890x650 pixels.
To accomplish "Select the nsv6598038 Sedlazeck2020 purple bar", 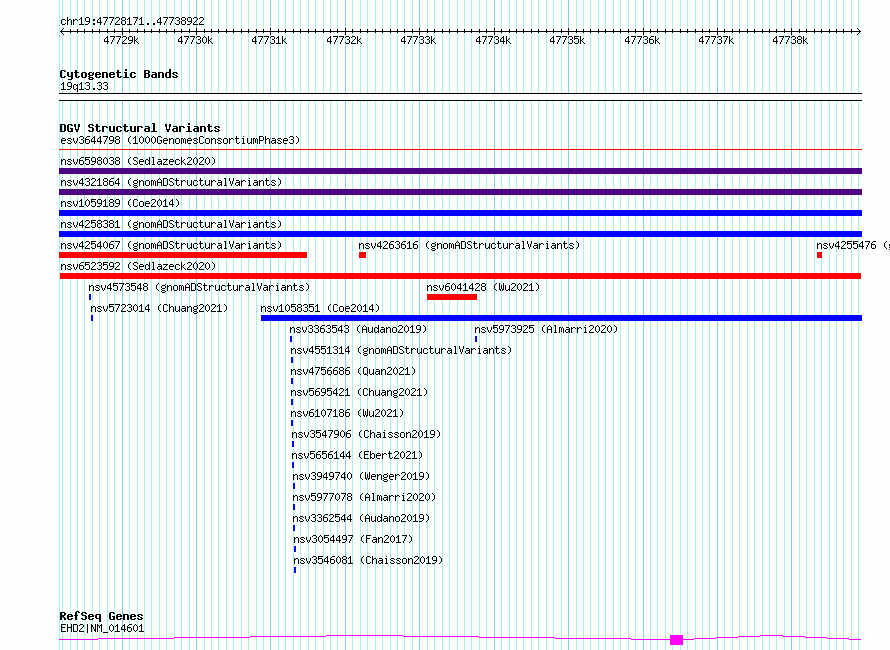I will [x=460, y=171].
